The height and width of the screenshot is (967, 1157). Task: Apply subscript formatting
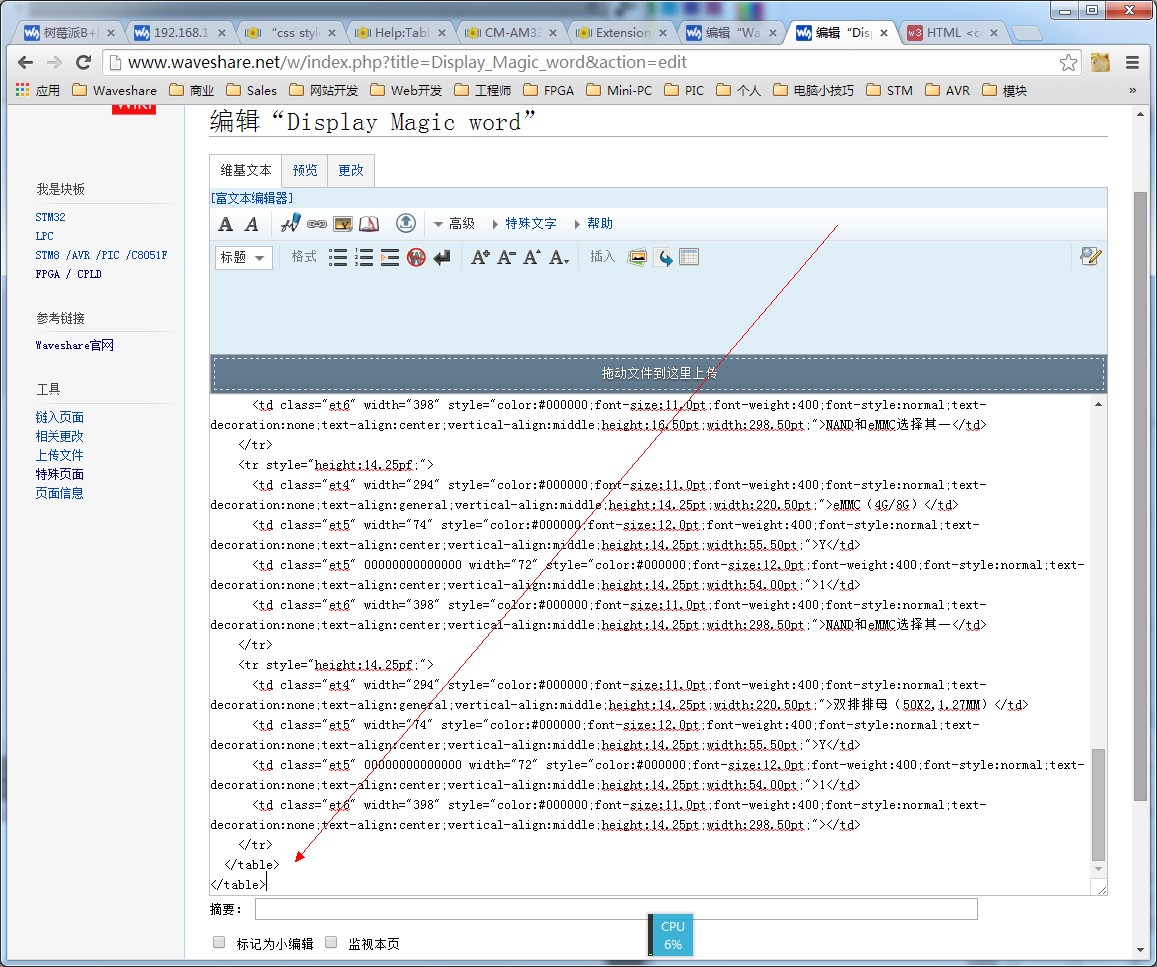(559, 257)
